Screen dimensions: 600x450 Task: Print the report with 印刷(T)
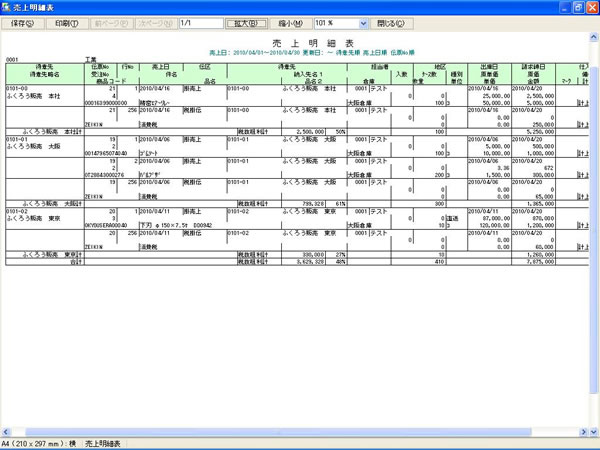click(67, 24)
